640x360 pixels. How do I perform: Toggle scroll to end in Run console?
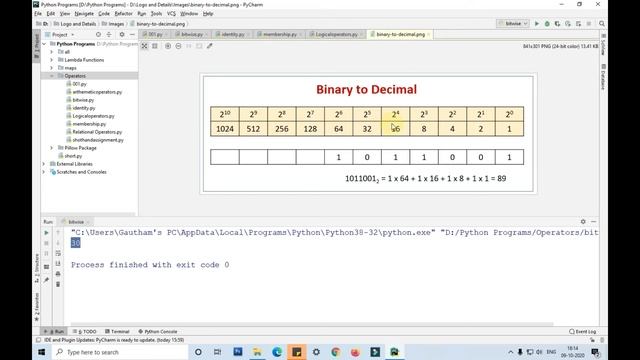point(58,264)
